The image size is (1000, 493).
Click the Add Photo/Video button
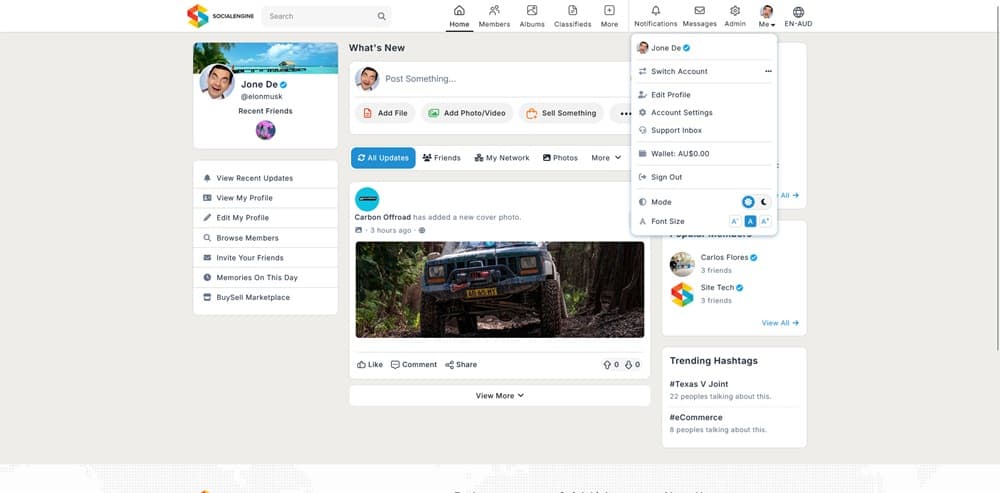click(465, 113)
